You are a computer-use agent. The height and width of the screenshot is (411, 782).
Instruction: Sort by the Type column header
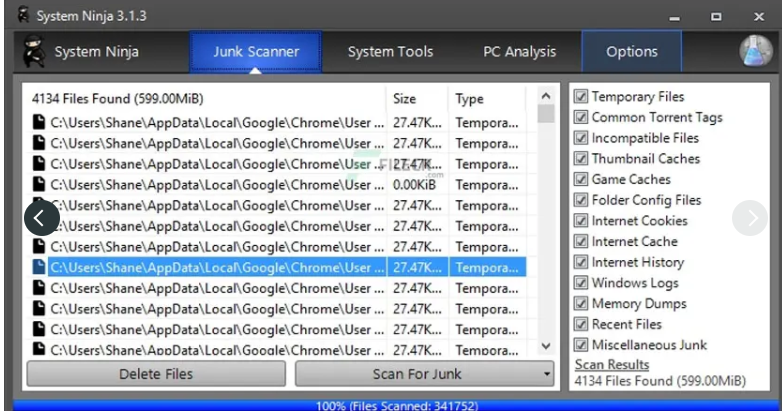click(x=487, y=99)
